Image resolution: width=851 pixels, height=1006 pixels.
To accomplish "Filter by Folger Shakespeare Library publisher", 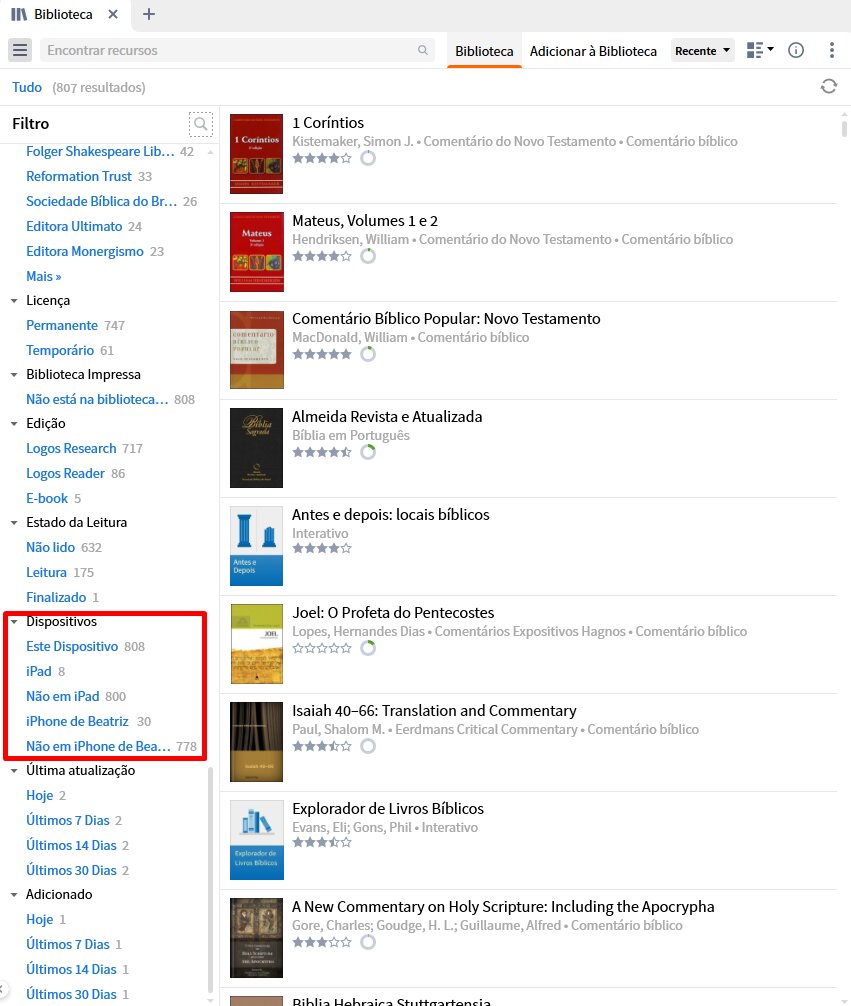I will coord(100,151).
